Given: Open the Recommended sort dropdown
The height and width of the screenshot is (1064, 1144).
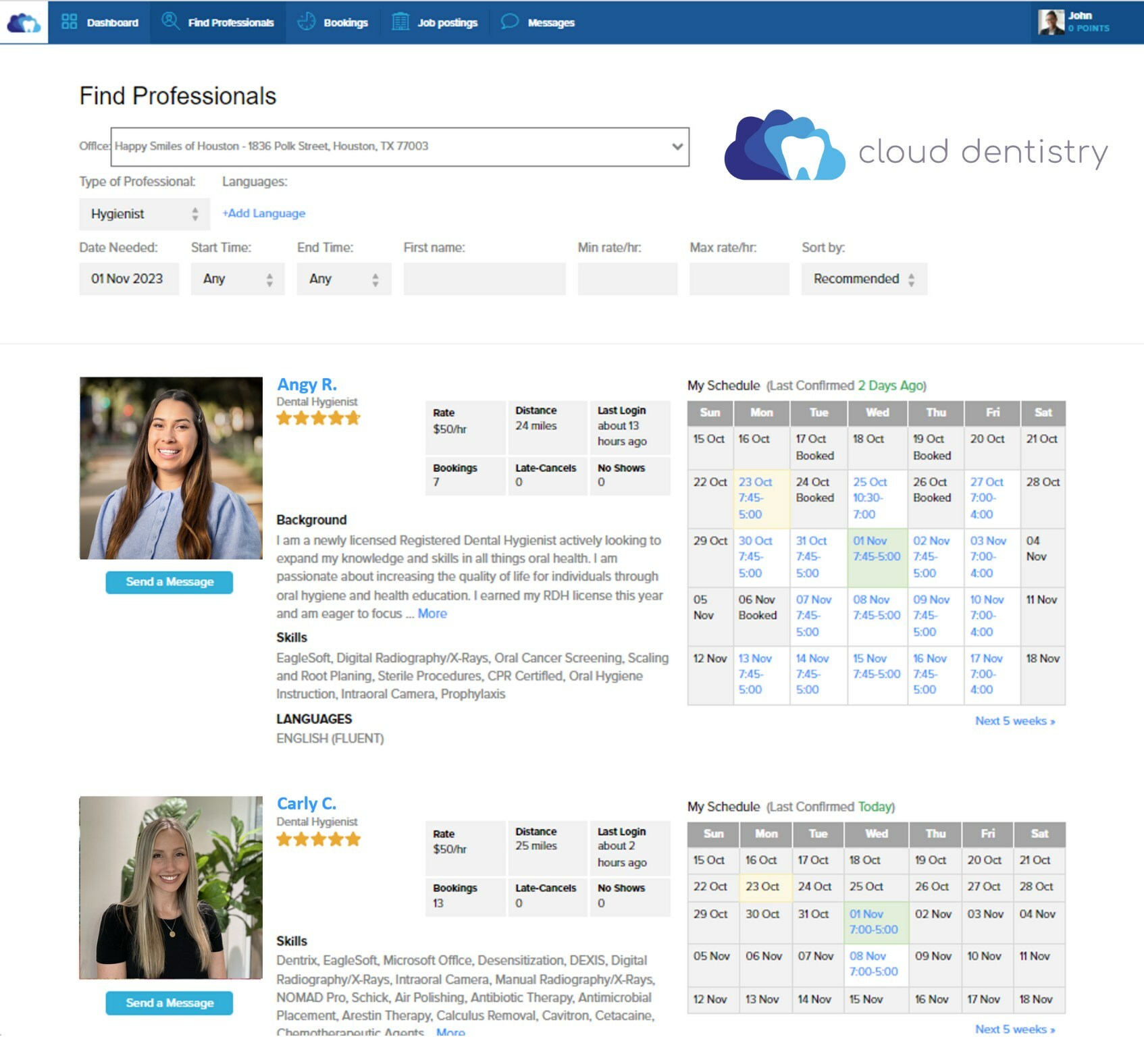Looking at the screenshot, I should 864,279.
